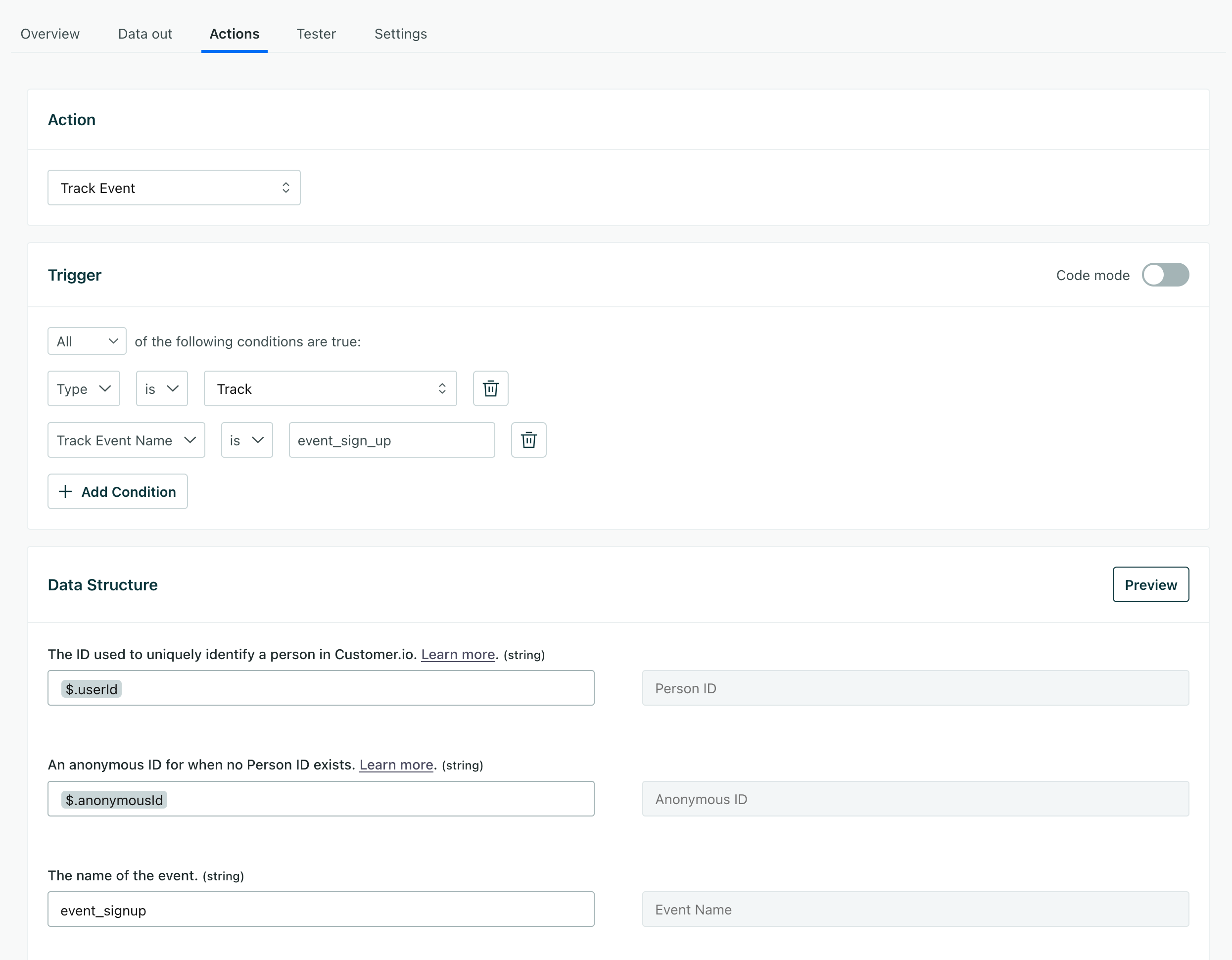Switch to the Tester tab
The height and width of the screenshot is (960, 1232).
click(316, 34)
